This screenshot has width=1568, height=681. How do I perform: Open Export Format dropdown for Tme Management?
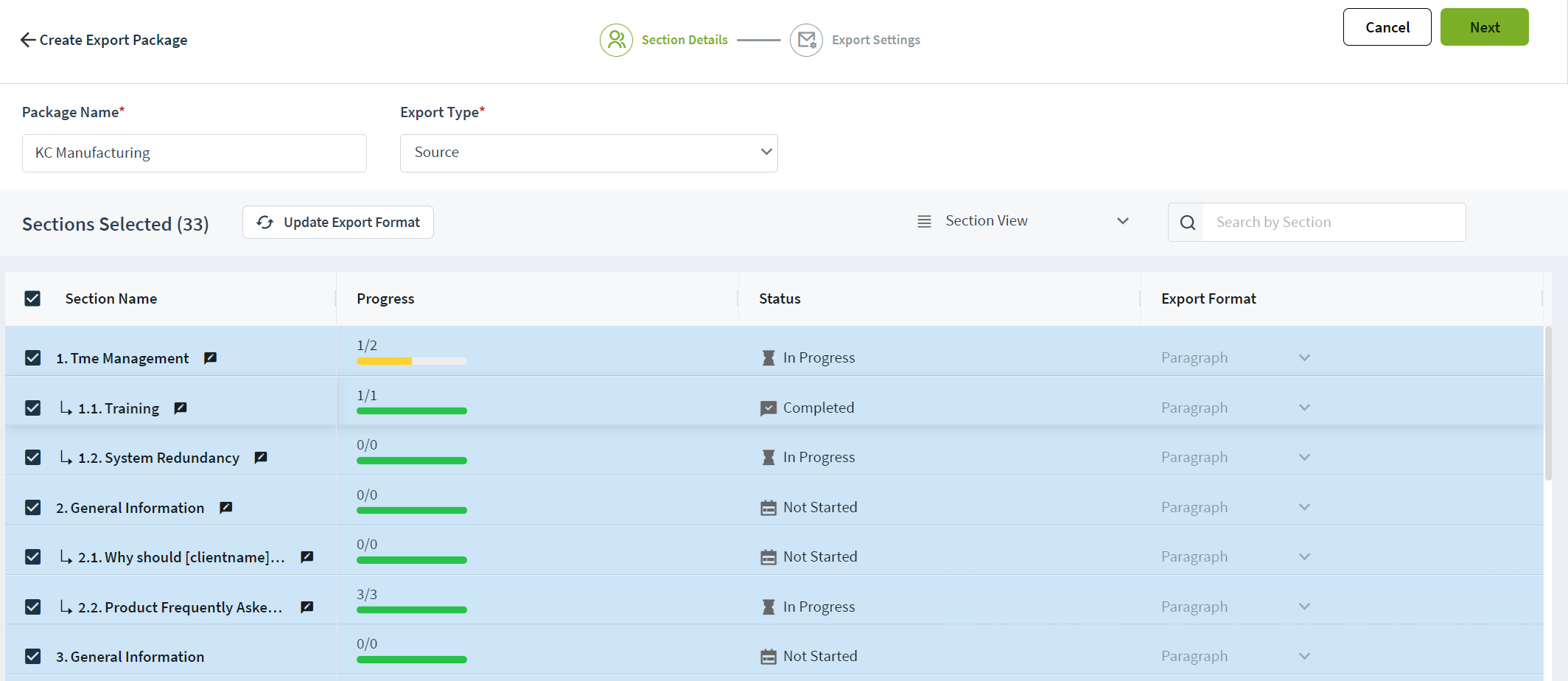1236,358
